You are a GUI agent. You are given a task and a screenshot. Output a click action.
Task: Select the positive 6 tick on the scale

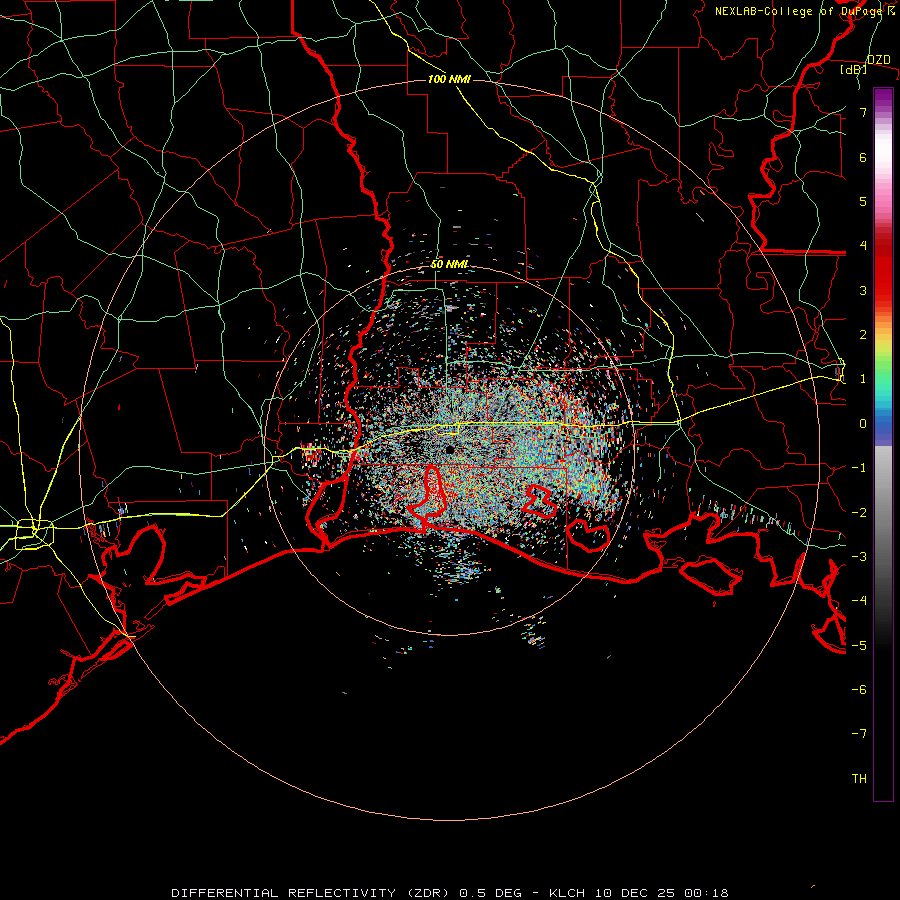(863, 157)
